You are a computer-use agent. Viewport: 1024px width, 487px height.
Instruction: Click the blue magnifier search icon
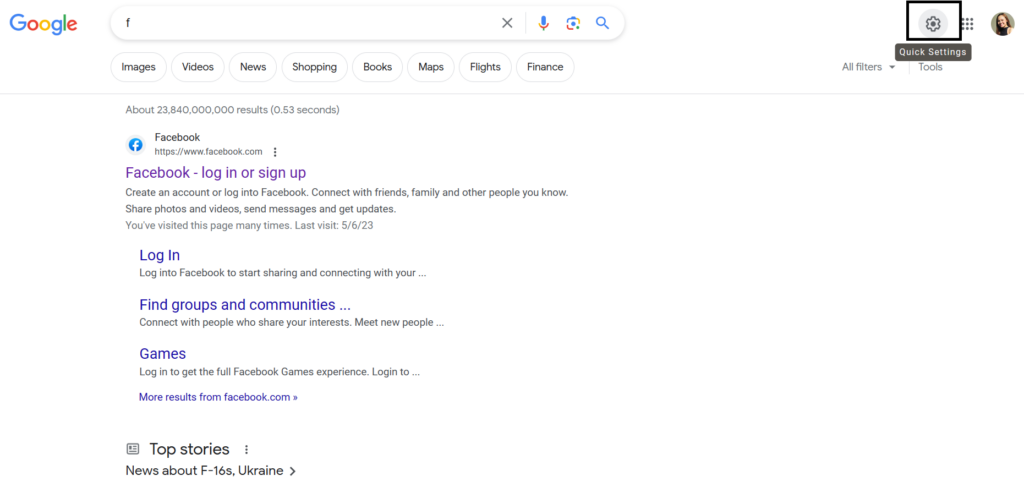602,24
